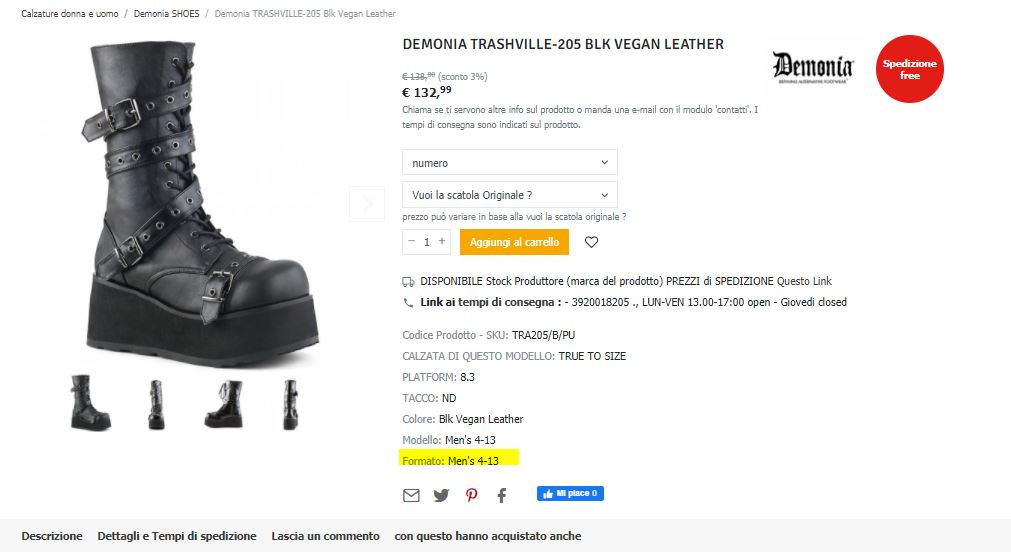This screenshot has width=1011, height=555.
Task: Click next image arrow on product photo
Action: point(367,204)
